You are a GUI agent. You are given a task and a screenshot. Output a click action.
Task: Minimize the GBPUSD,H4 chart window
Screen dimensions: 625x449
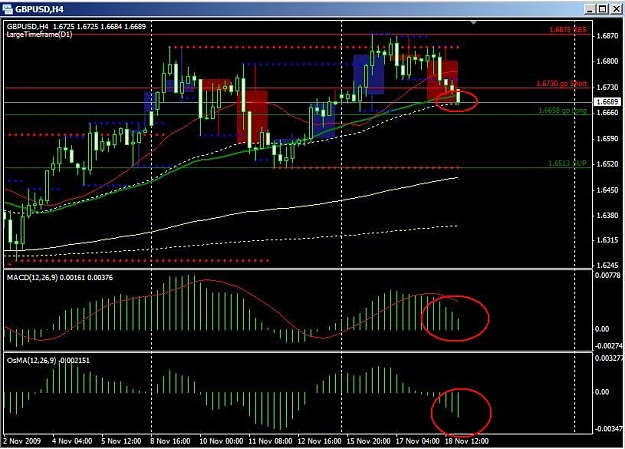[591, 9]
